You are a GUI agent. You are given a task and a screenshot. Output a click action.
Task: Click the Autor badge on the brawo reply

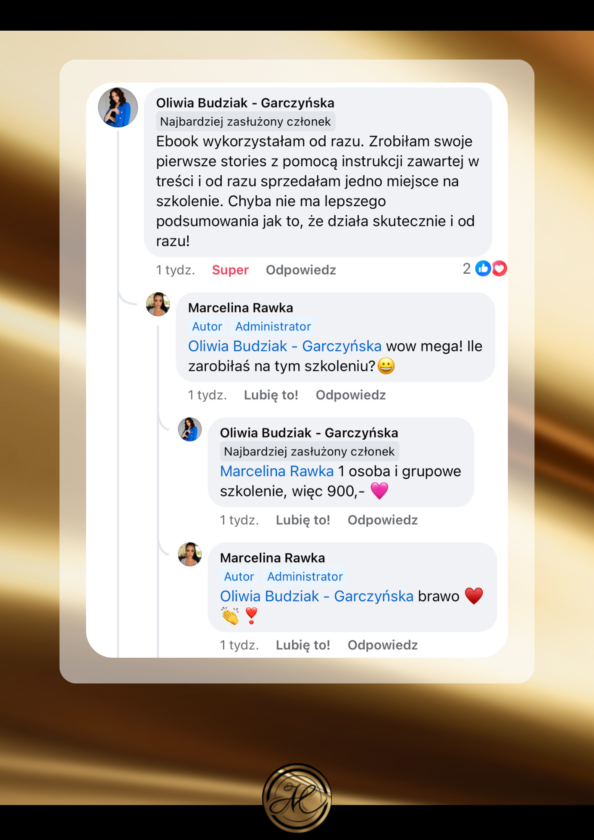[x=239, y=576]
